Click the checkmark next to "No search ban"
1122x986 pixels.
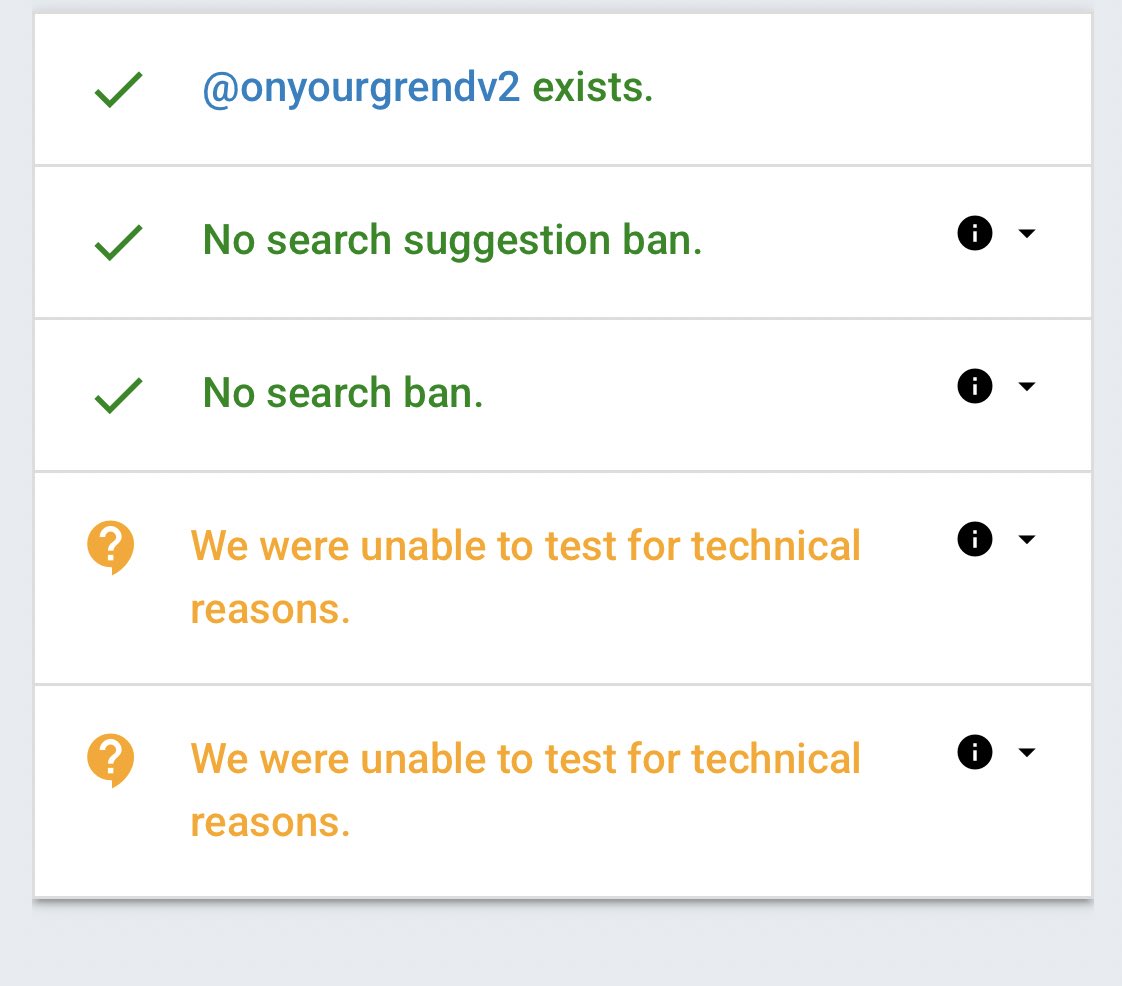click(x=118, y=395)
